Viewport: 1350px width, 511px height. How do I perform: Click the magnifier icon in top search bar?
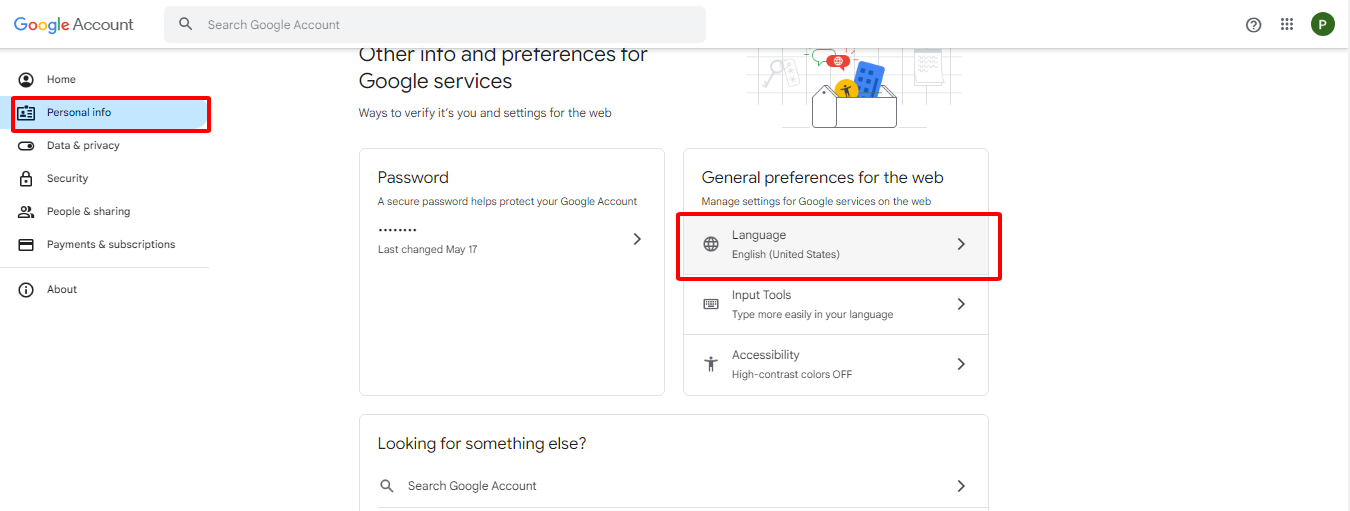(185, 25)
